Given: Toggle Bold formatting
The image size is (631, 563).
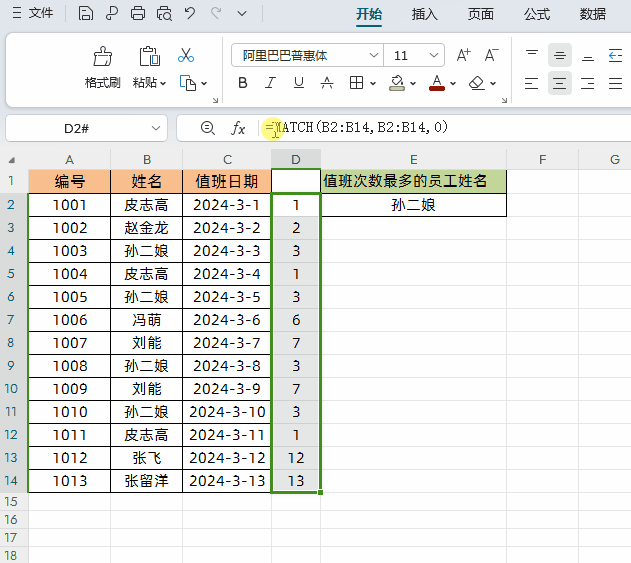Looking at the screenshot, I should click(x=242, y=83).
